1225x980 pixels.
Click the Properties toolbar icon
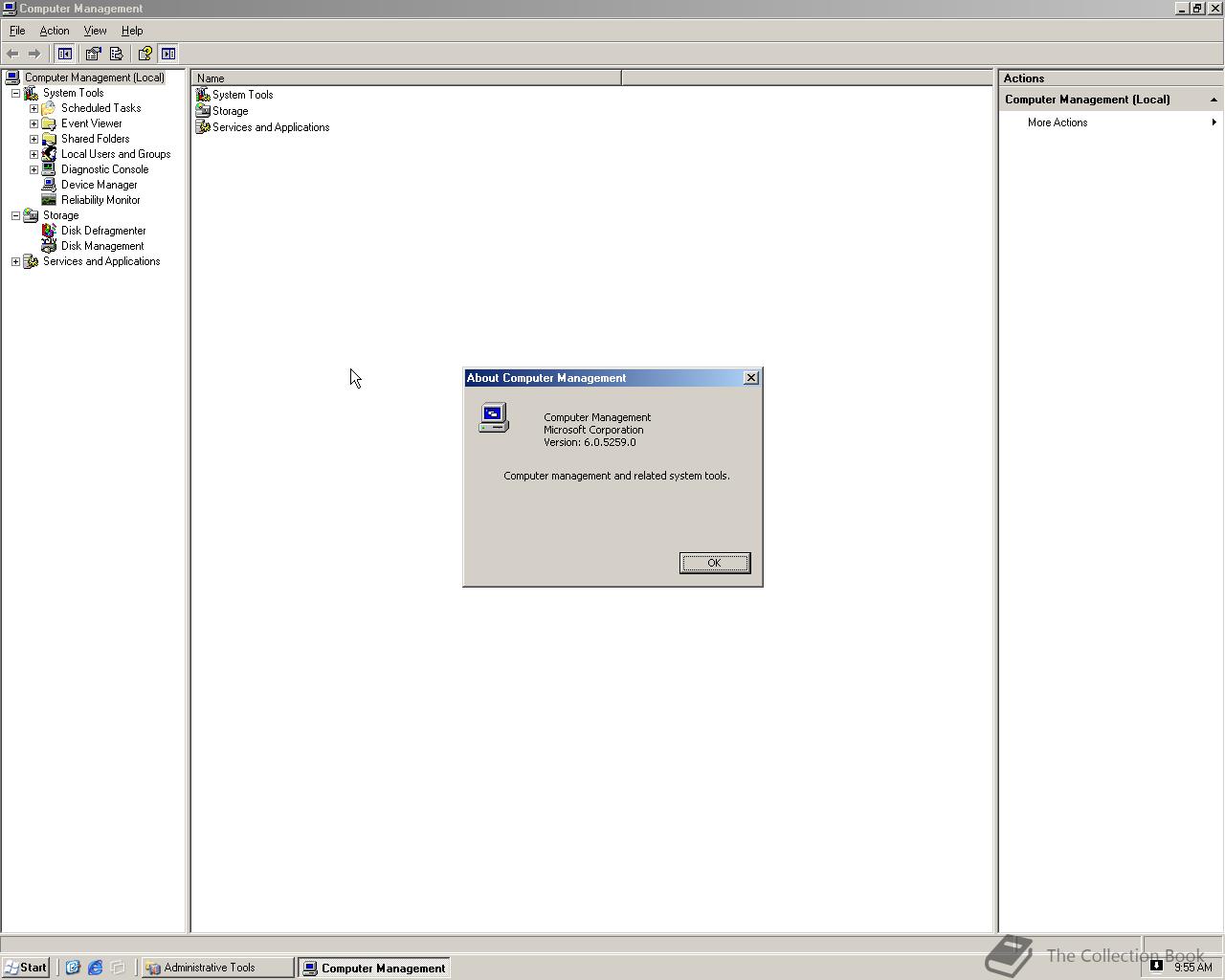pos(93,54)
